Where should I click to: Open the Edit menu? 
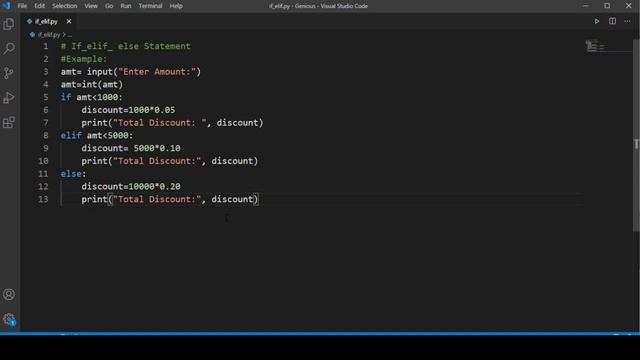[39, 6]
